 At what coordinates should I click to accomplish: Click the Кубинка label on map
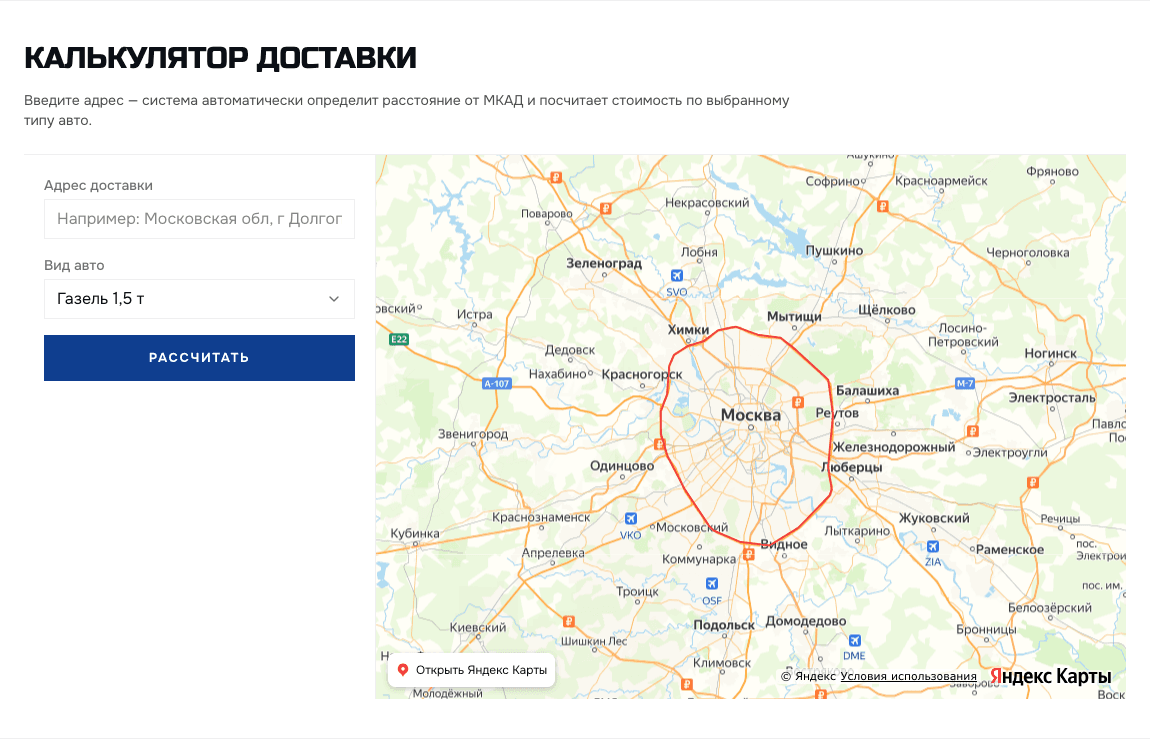click(x=415, y=533)
